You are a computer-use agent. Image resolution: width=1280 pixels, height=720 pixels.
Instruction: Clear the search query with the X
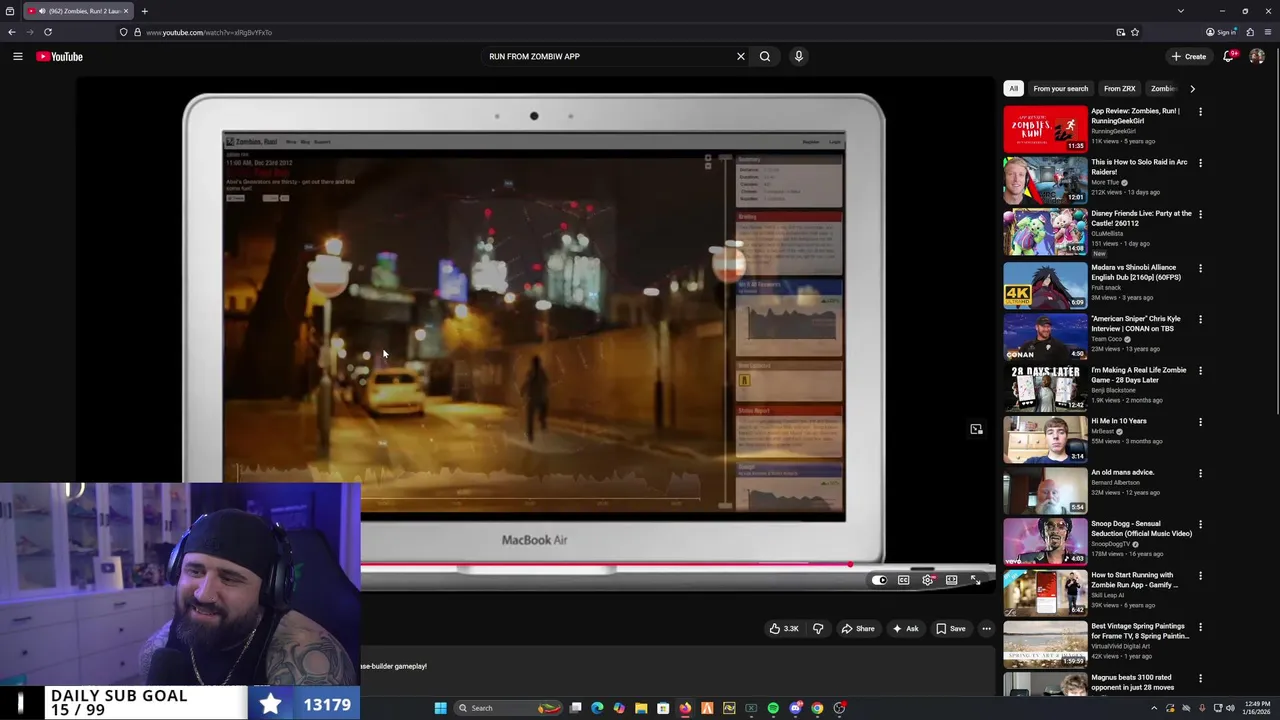point(741,56)
